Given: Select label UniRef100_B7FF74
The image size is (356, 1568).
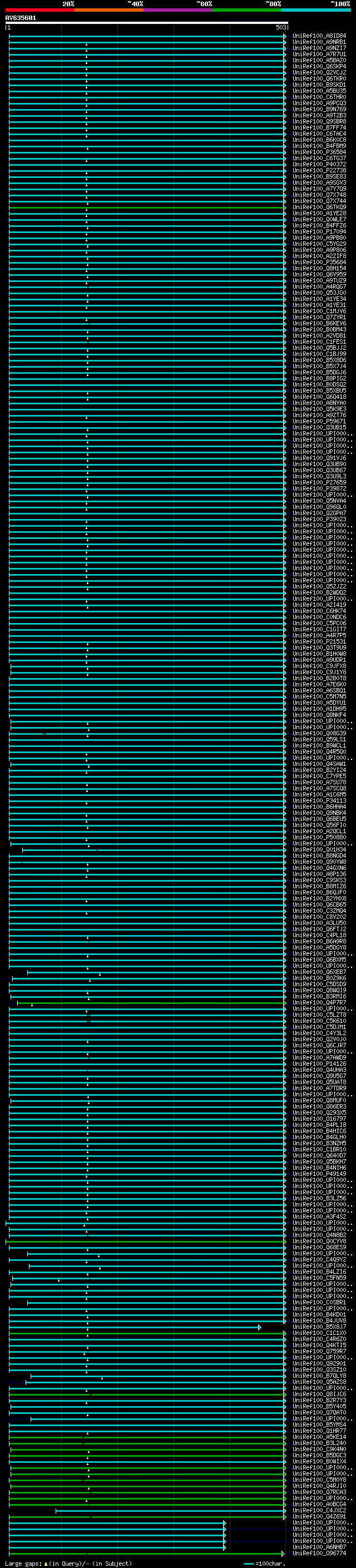Looking at the screenshot, I should [x=319, y=128].
